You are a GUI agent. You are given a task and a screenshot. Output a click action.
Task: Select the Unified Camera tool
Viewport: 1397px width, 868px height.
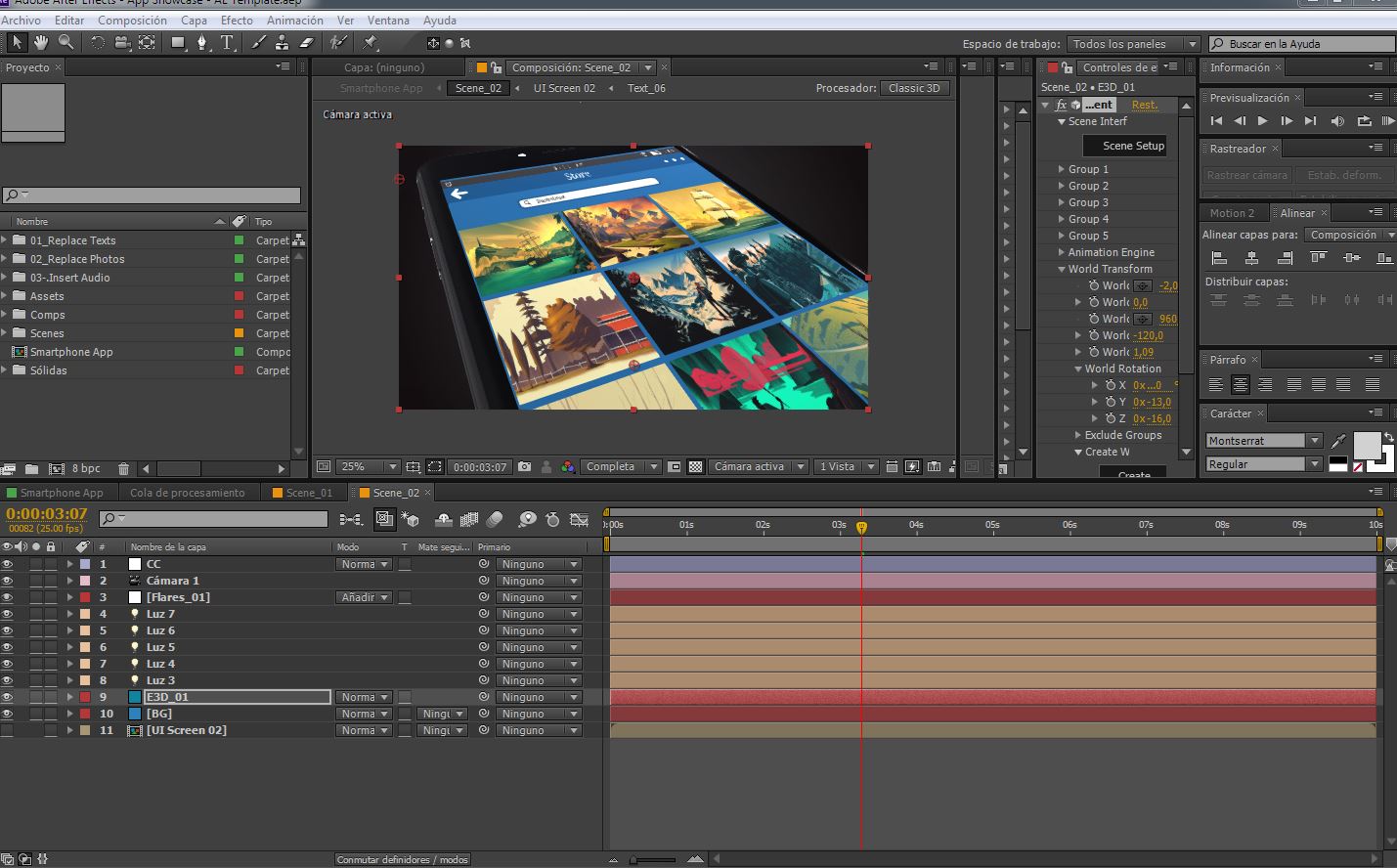122,42
